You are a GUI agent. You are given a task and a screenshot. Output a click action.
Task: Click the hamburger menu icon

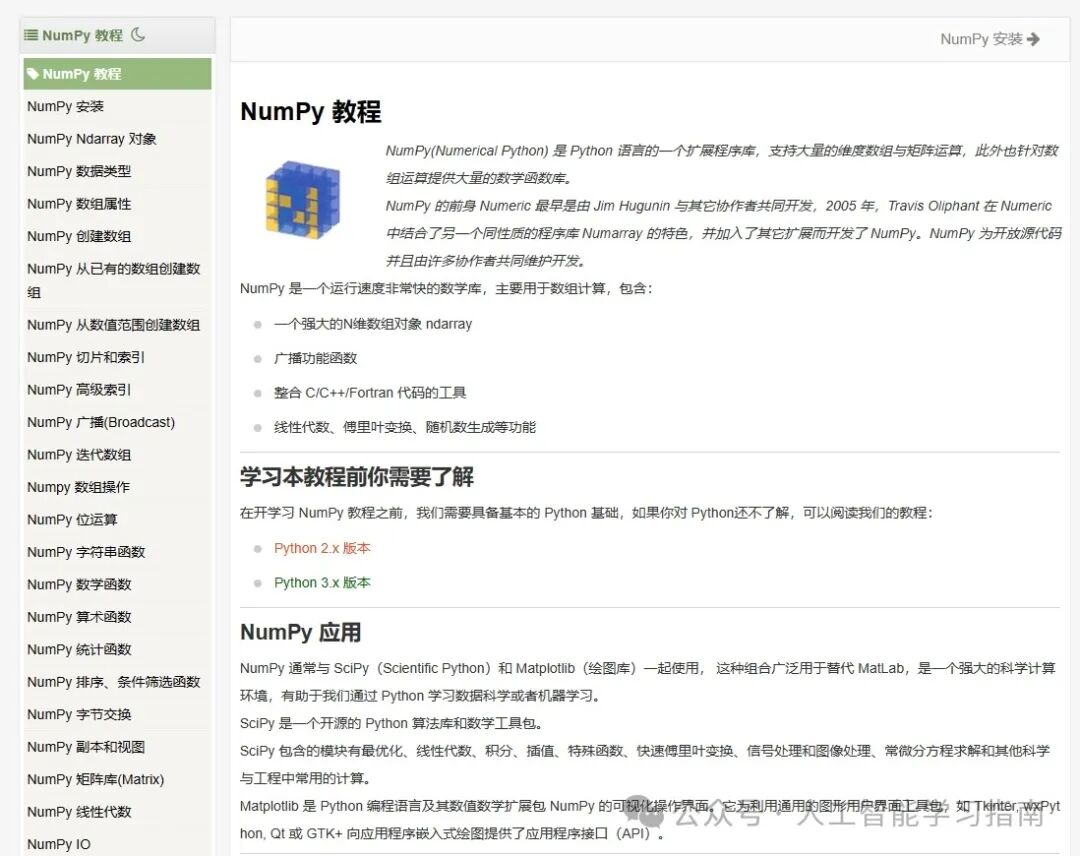[x=33, y=34]
